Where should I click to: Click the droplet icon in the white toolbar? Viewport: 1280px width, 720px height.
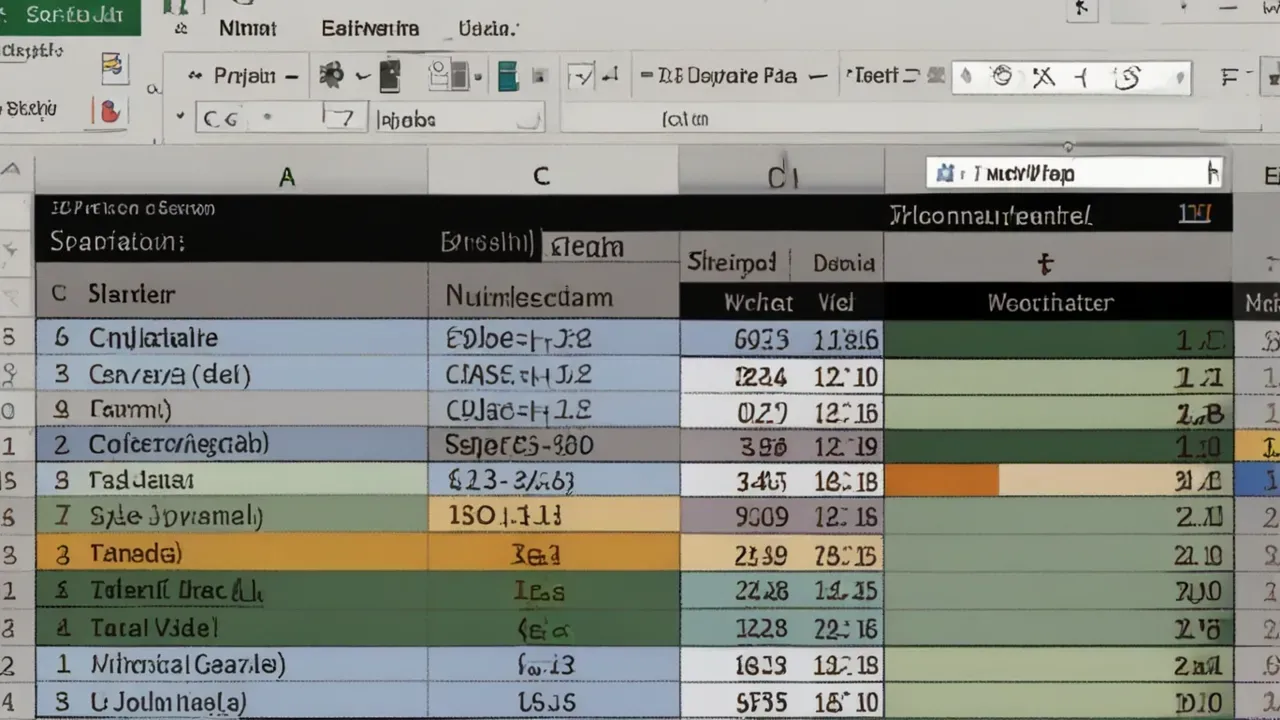pos(965,76)
